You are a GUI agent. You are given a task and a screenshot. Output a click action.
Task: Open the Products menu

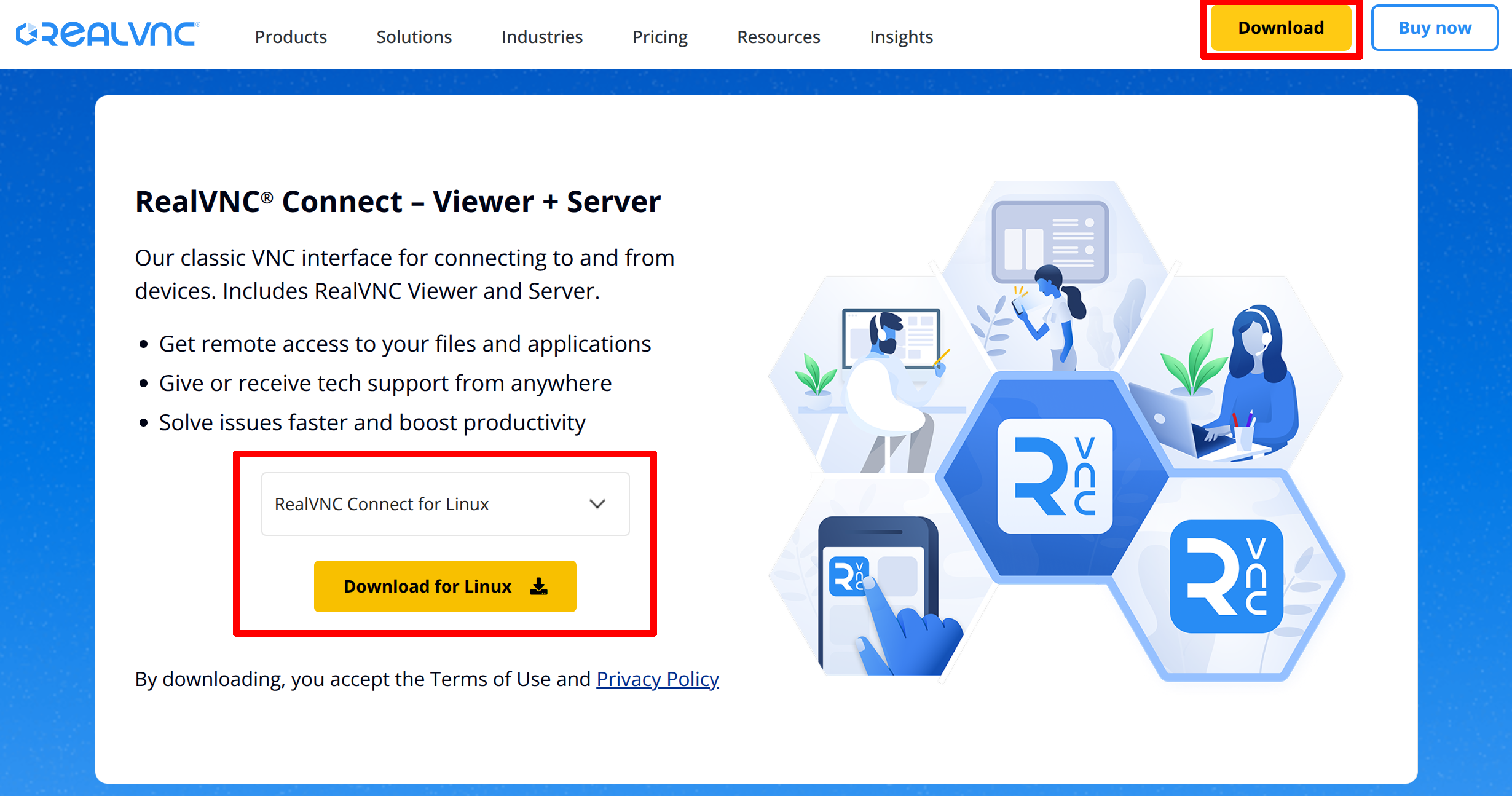pos(291,37)
